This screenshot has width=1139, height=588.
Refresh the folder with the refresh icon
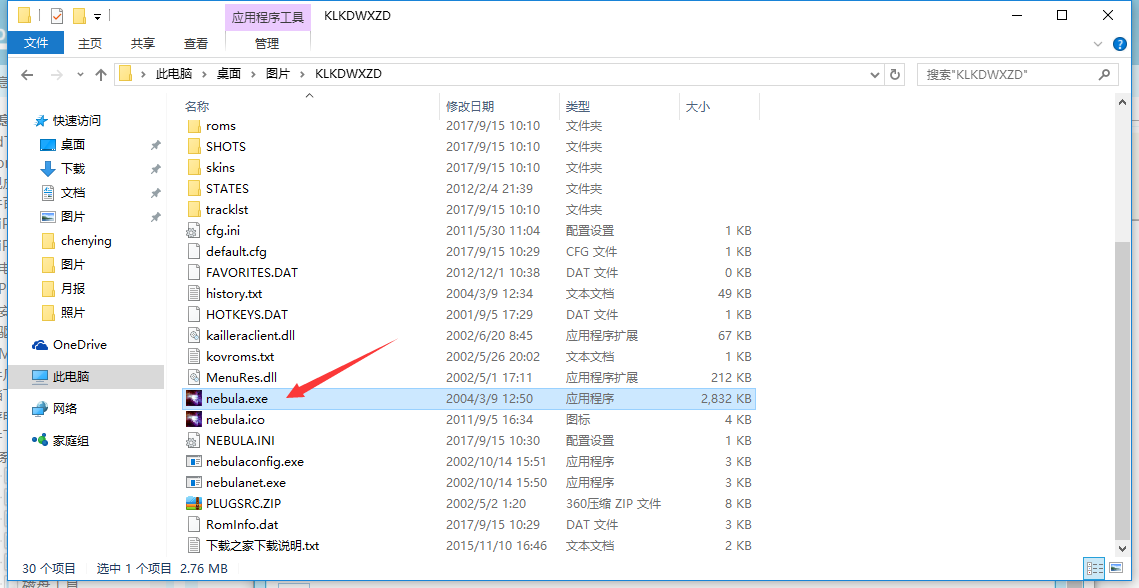point(893,73)
